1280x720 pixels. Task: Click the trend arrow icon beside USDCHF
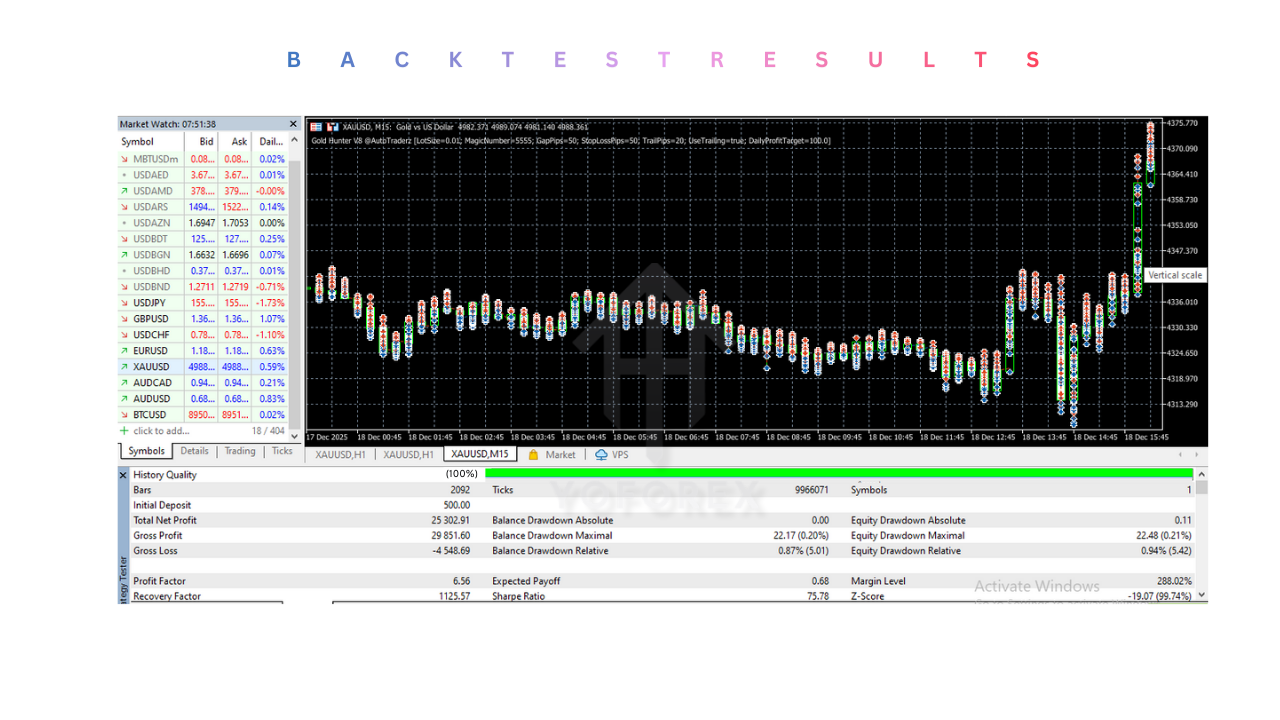pyautogui.click(x=124, y=335)
